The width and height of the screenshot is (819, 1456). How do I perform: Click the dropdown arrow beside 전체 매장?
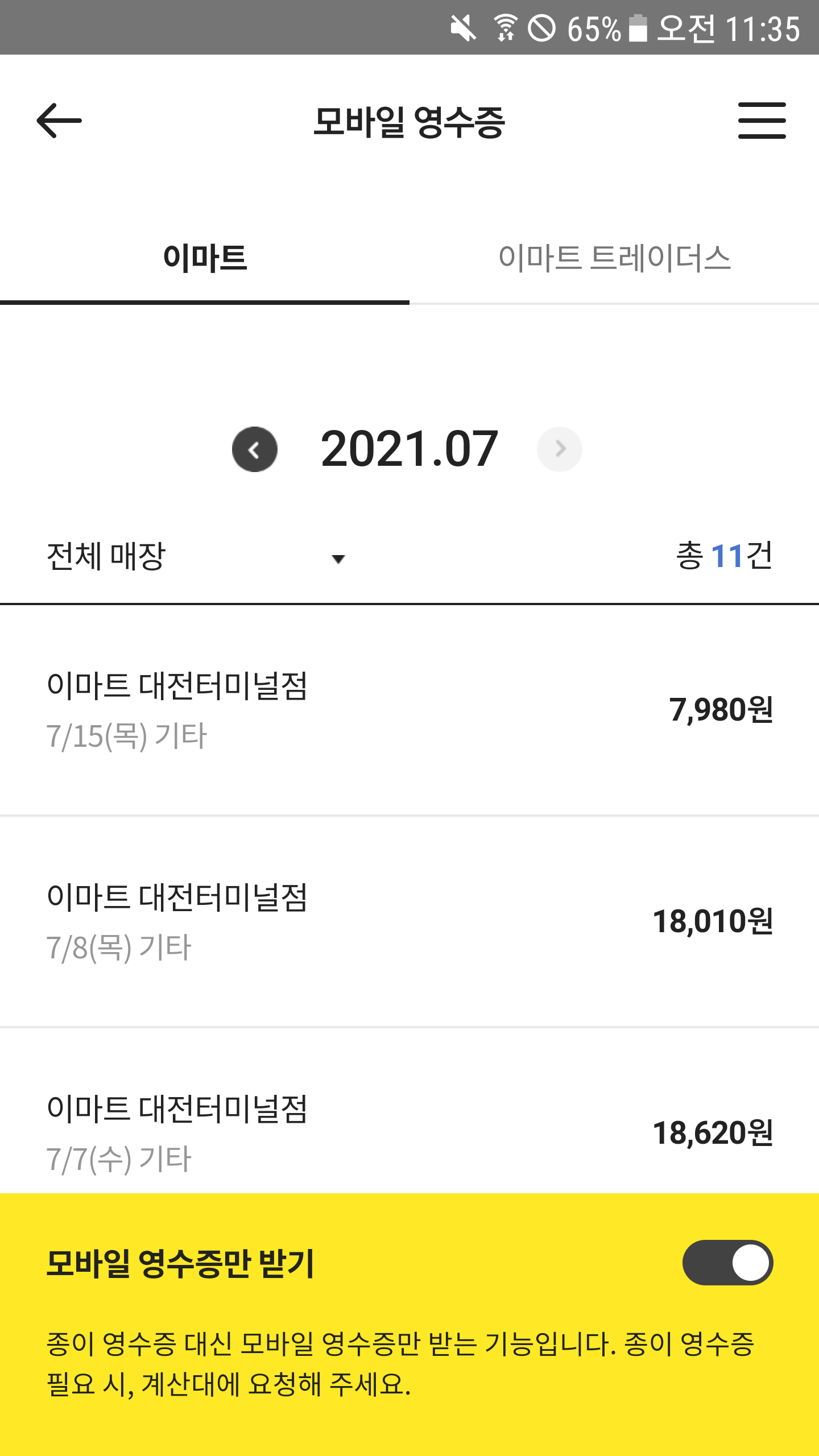tap(338, 559)
